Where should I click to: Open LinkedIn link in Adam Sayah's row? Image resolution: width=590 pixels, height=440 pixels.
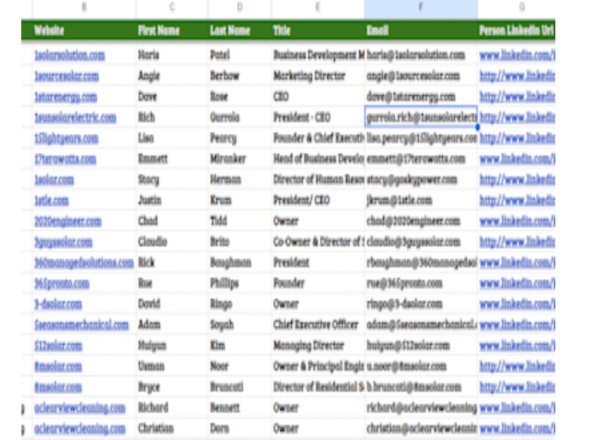pos(517,325)
